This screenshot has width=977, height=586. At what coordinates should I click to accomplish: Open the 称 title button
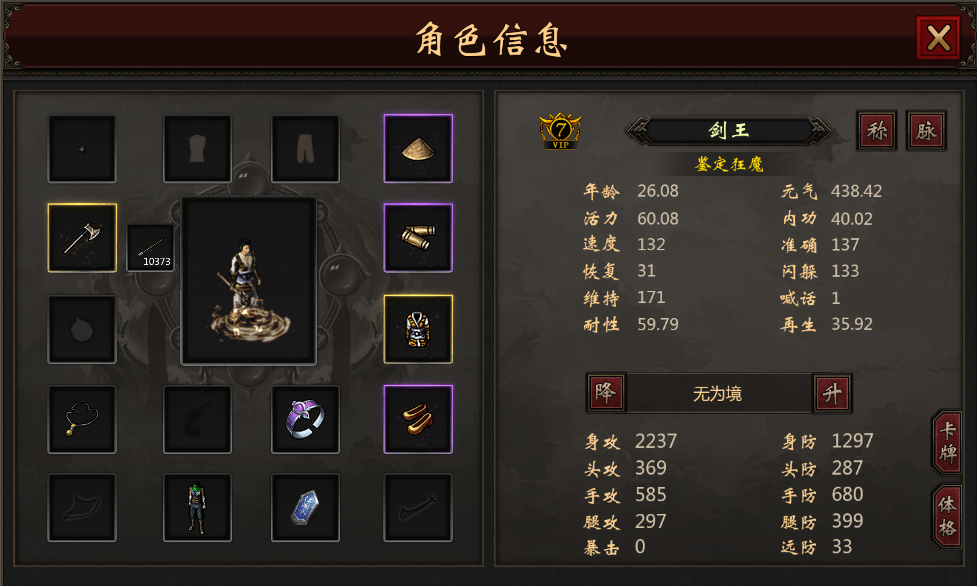(877, 131)
